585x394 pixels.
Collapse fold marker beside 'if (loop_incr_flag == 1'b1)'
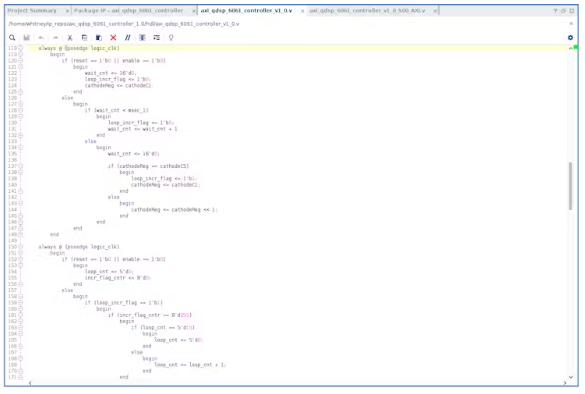(x=21, y=303)
